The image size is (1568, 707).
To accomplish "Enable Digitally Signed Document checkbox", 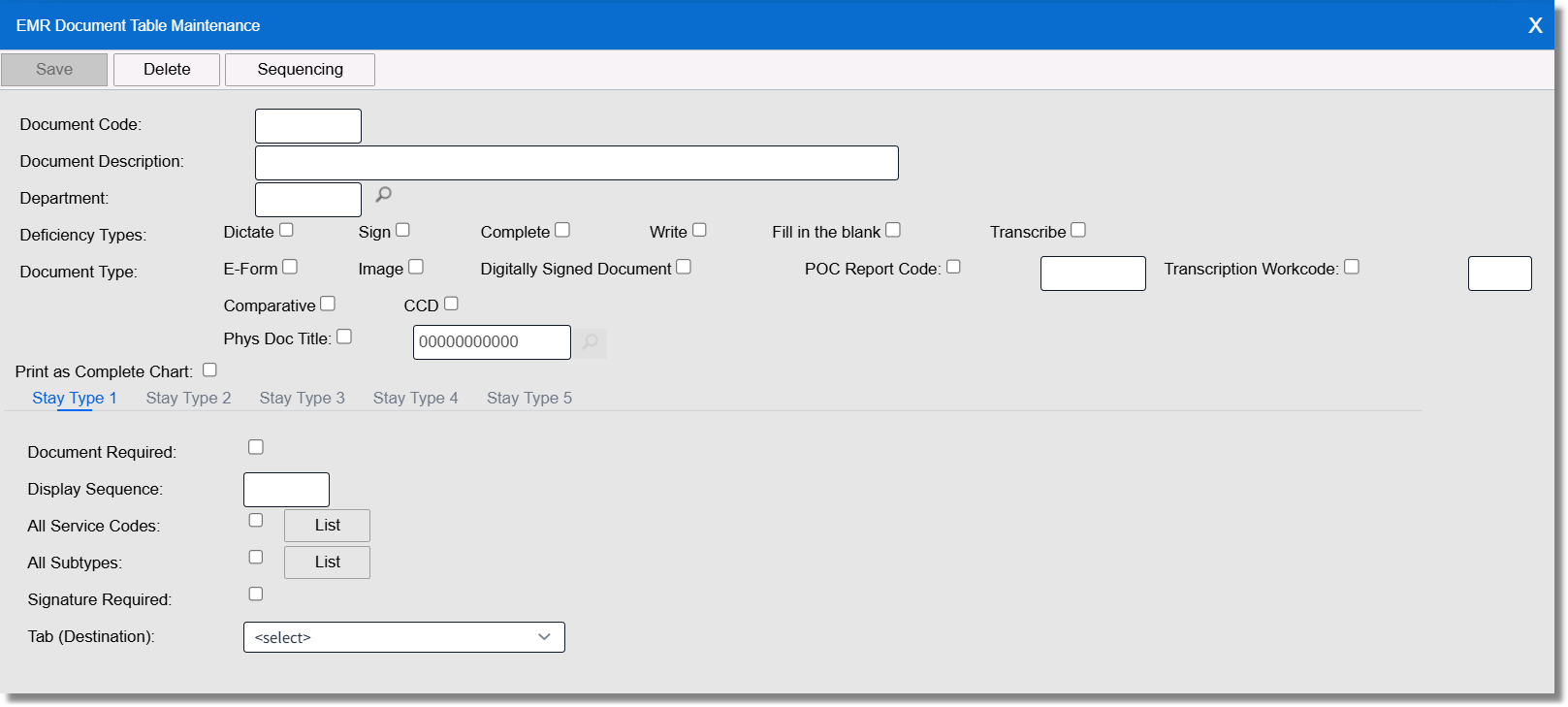I will coord(684,267).
